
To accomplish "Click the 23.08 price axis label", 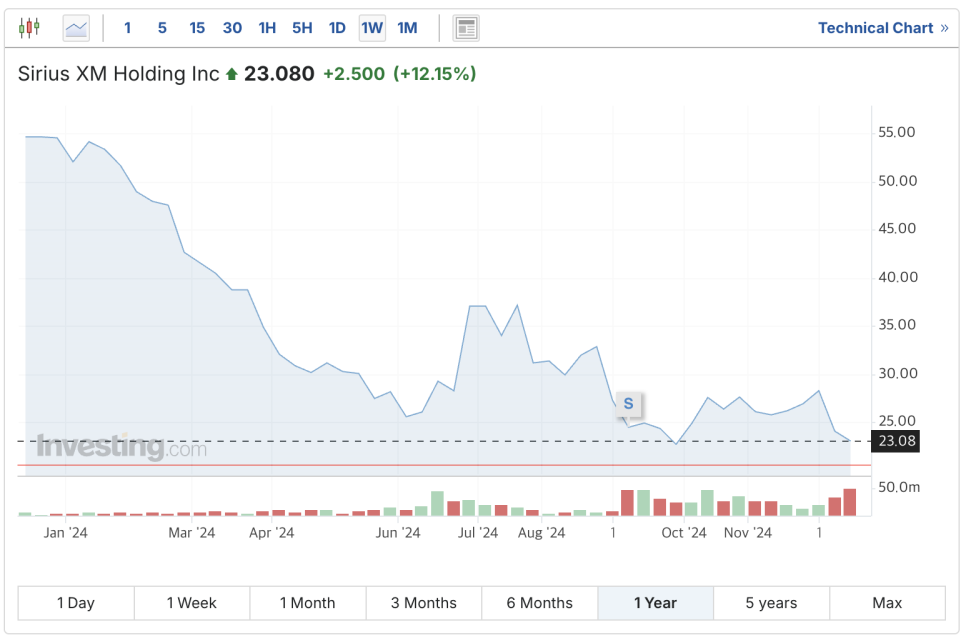I will (896, 441).
